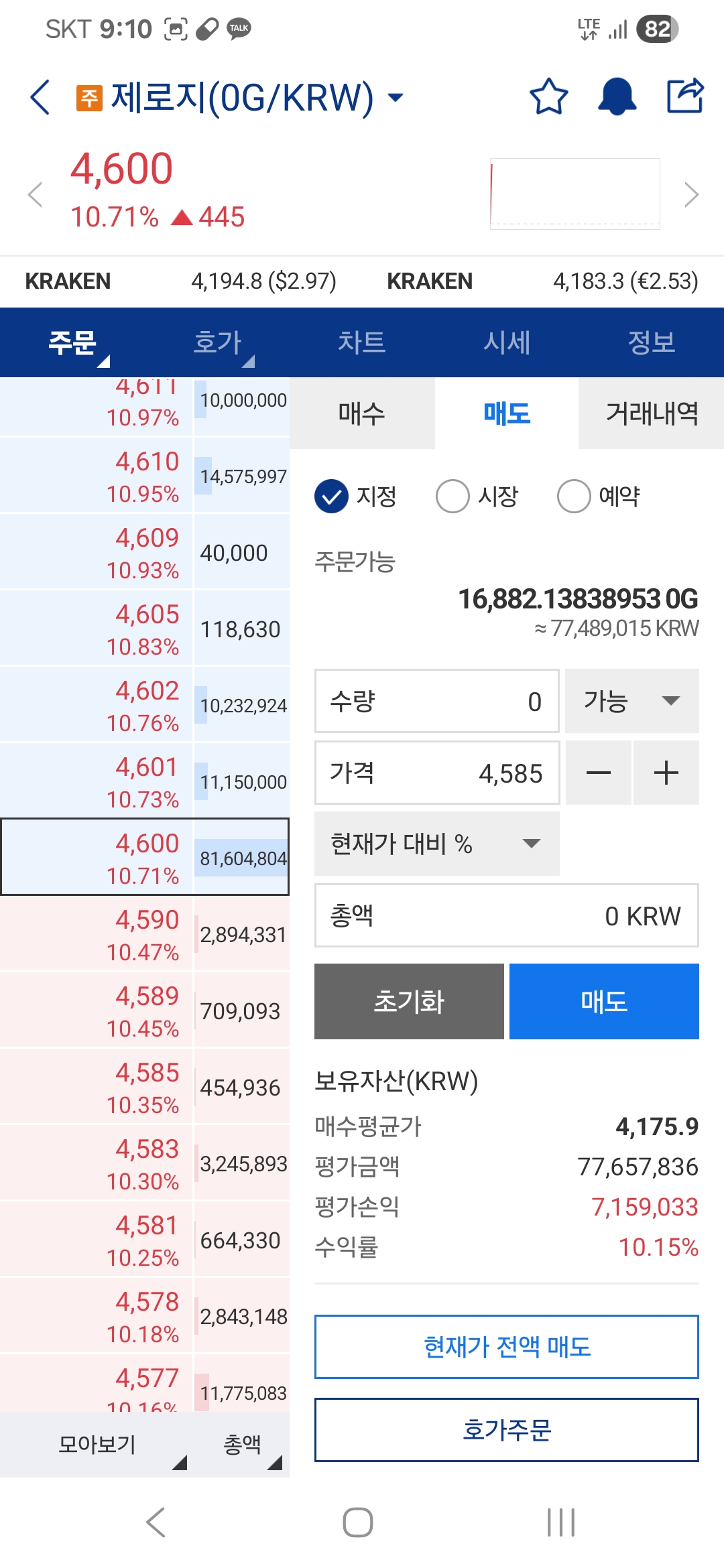Tap the 수량 quantity input field
Viewport: 724px width, 1568px height.
436,701
